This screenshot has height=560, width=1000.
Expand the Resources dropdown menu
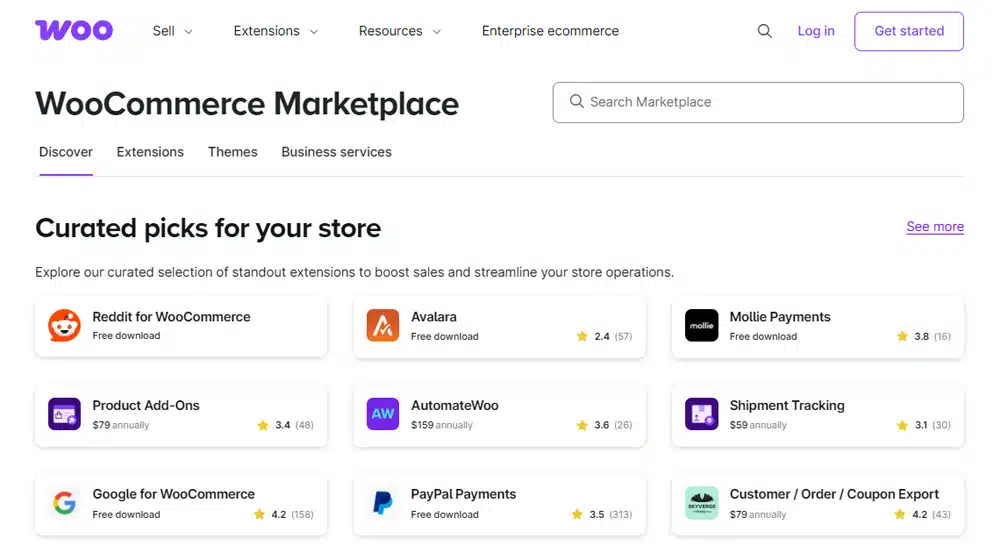(x=400, y=31)
